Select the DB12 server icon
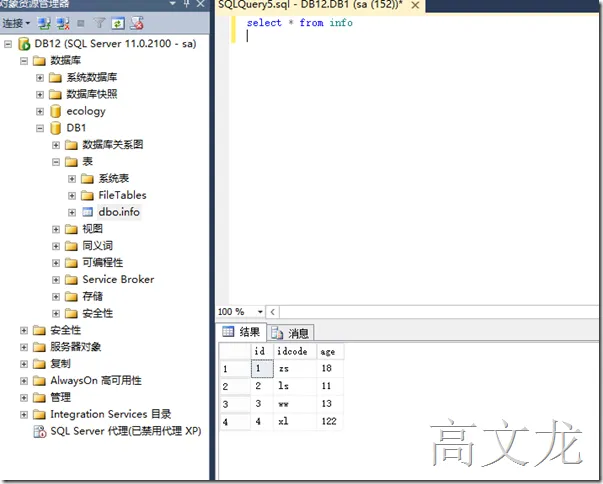This screenshot has width=603, height=484. point(24,44)
